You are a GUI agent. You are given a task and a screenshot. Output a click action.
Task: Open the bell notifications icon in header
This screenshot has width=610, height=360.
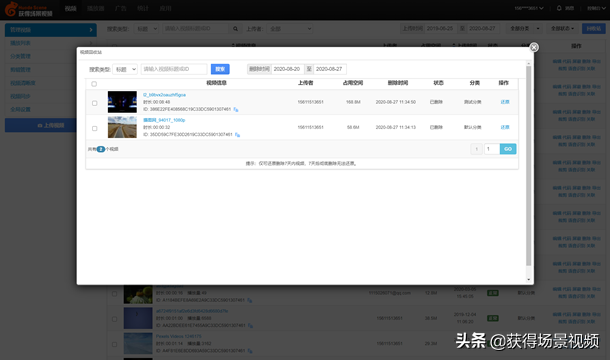pyautogui.click(x=559, y=8)
